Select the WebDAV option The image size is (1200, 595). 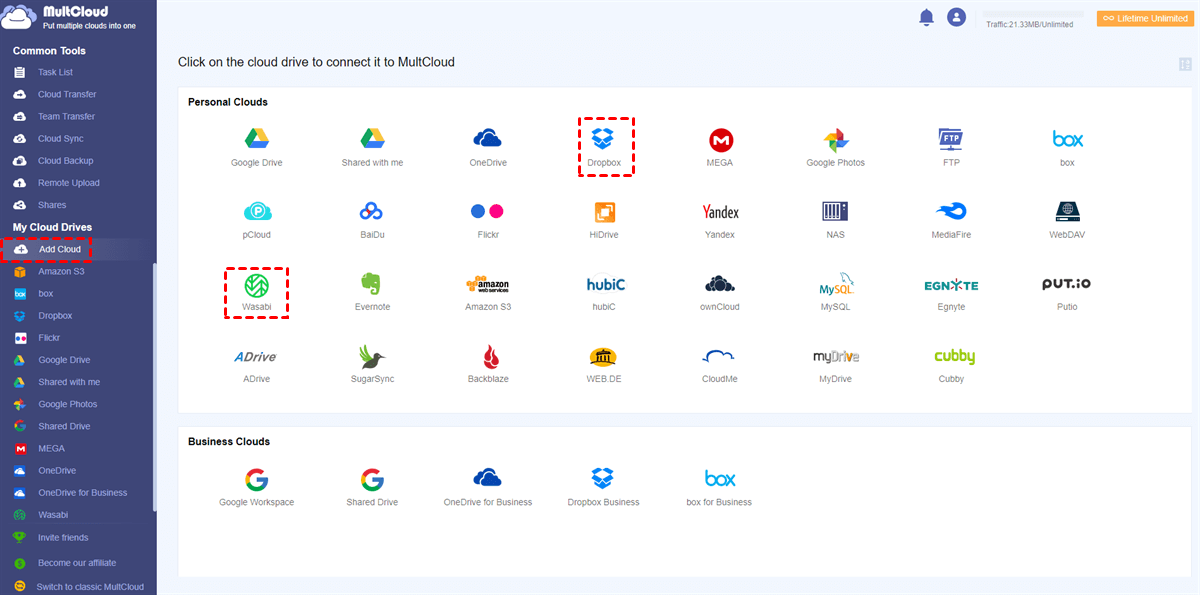pos(1067,219)
